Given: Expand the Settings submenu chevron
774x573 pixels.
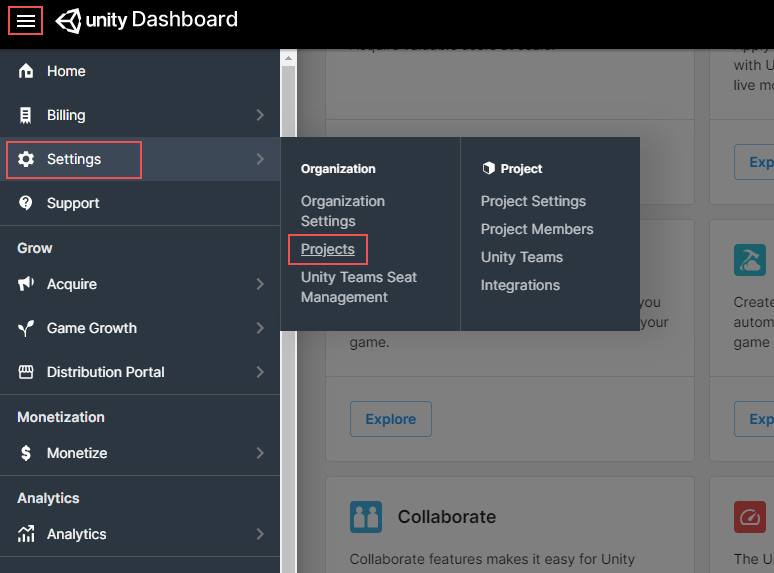Looking at the screenshot, I should (x=260, y=159).
